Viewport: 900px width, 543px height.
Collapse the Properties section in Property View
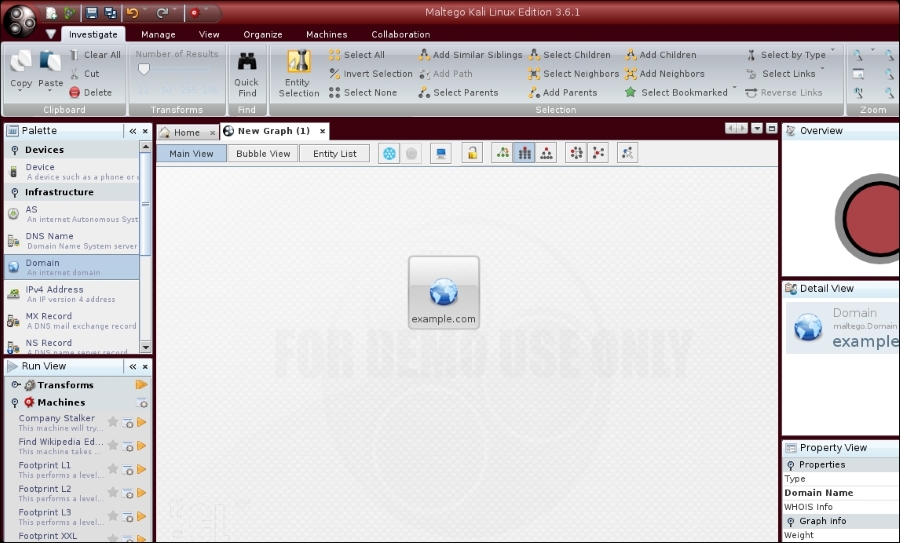pos(791,465)
